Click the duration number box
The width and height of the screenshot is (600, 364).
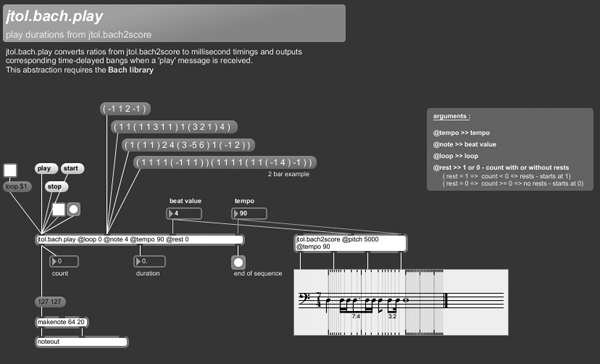pos(150,261)
